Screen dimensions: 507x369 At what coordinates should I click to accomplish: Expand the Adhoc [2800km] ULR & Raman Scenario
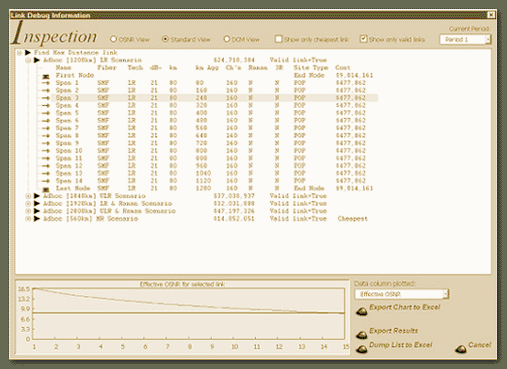(28, 211)
